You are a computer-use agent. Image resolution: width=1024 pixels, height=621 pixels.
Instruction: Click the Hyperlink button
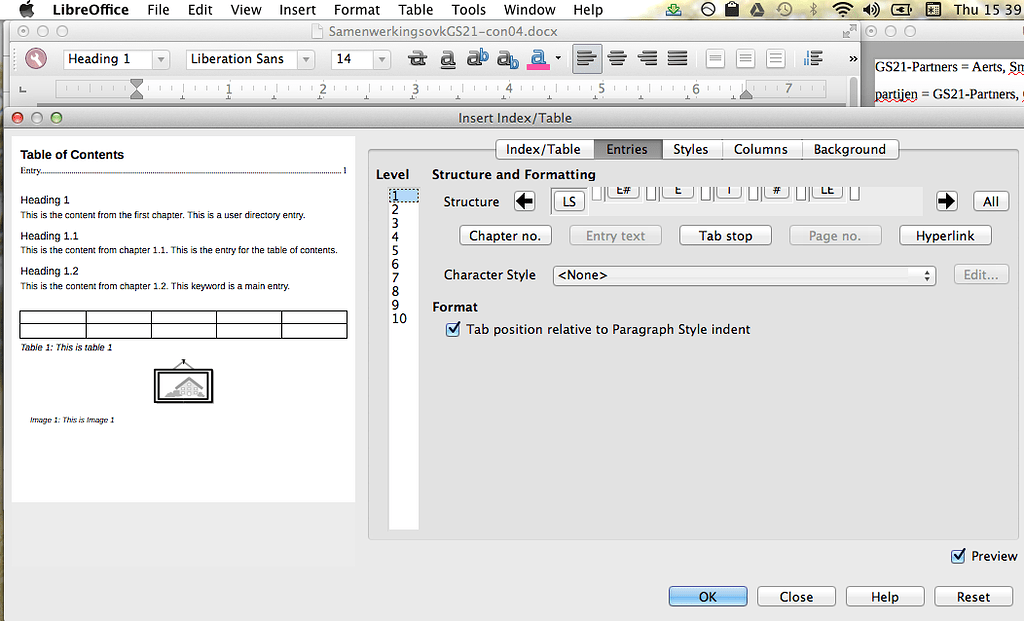945,235
